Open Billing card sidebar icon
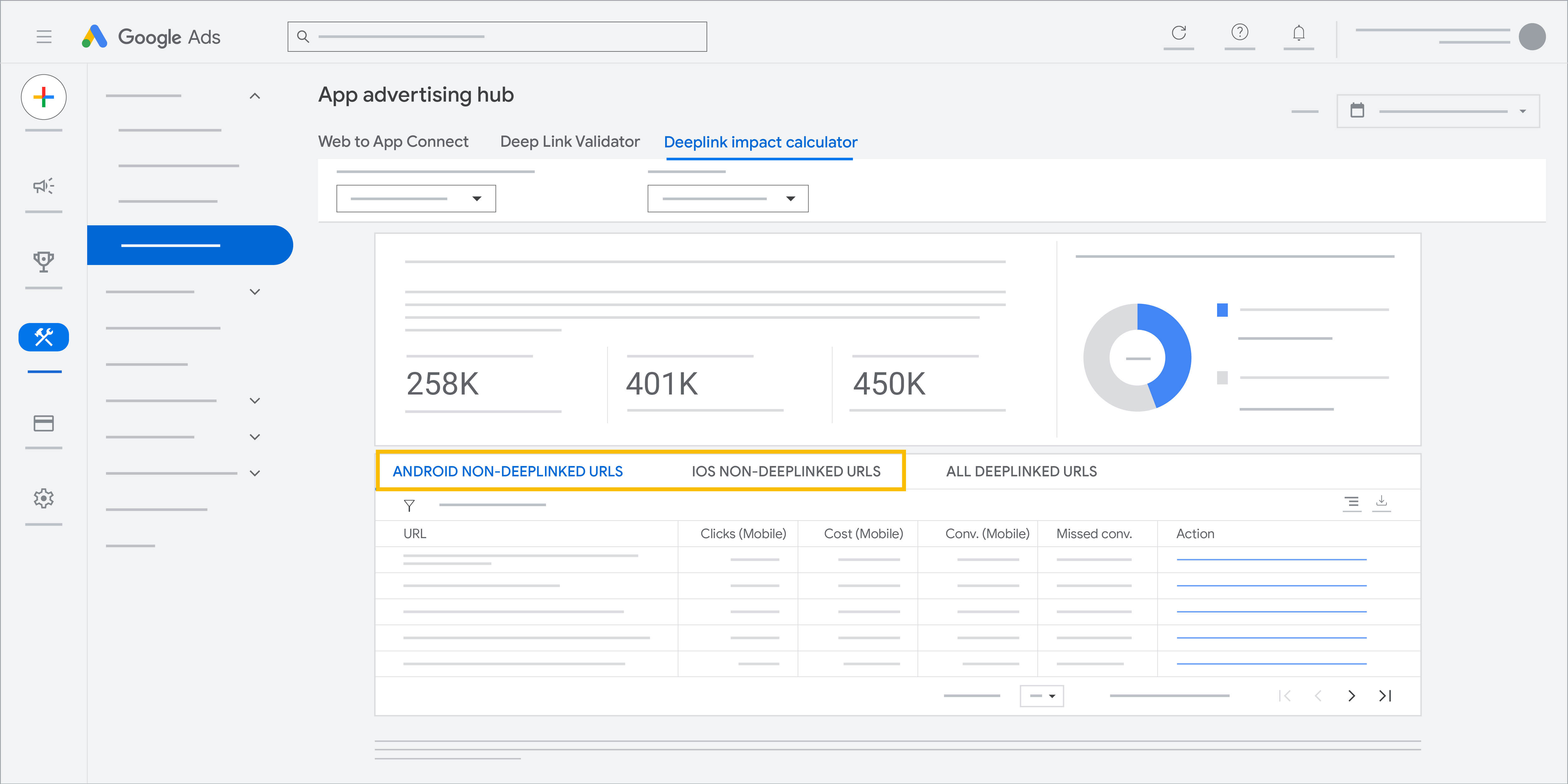Screen dimensions: 1568x784 [x=44, y=423]
